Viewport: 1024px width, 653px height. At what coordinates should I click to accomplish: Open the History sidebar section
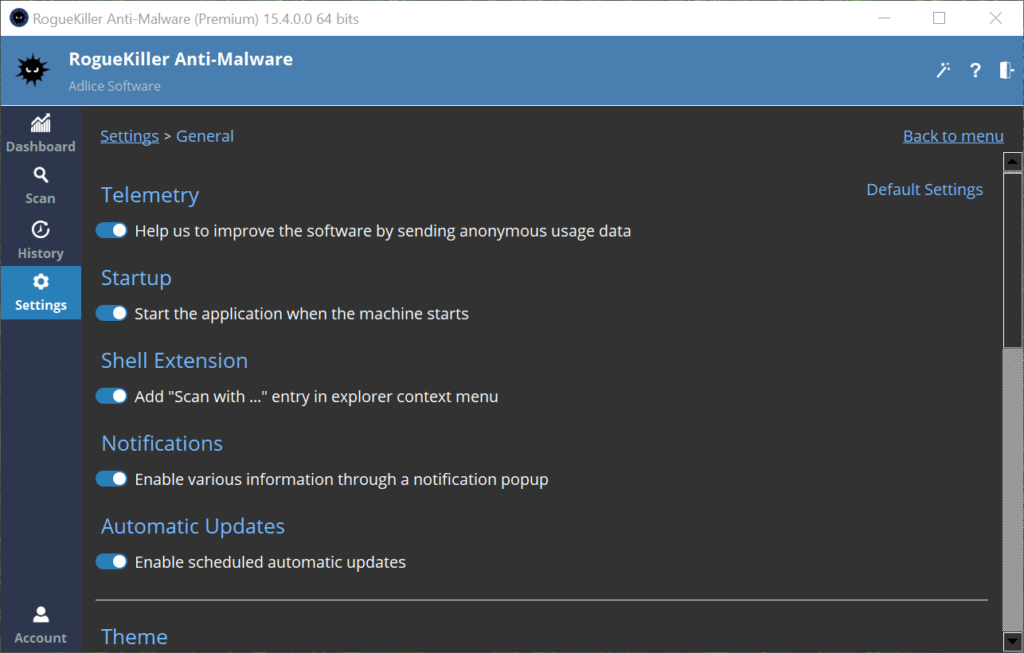point(40,240)
